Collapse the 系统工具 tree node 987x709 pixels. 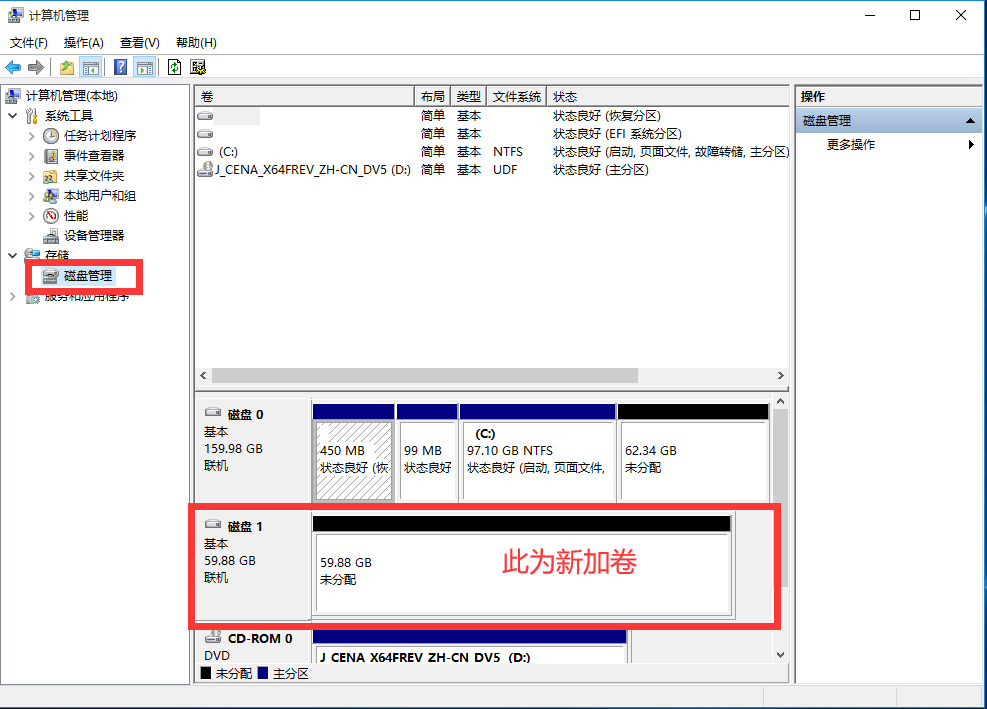13,116
